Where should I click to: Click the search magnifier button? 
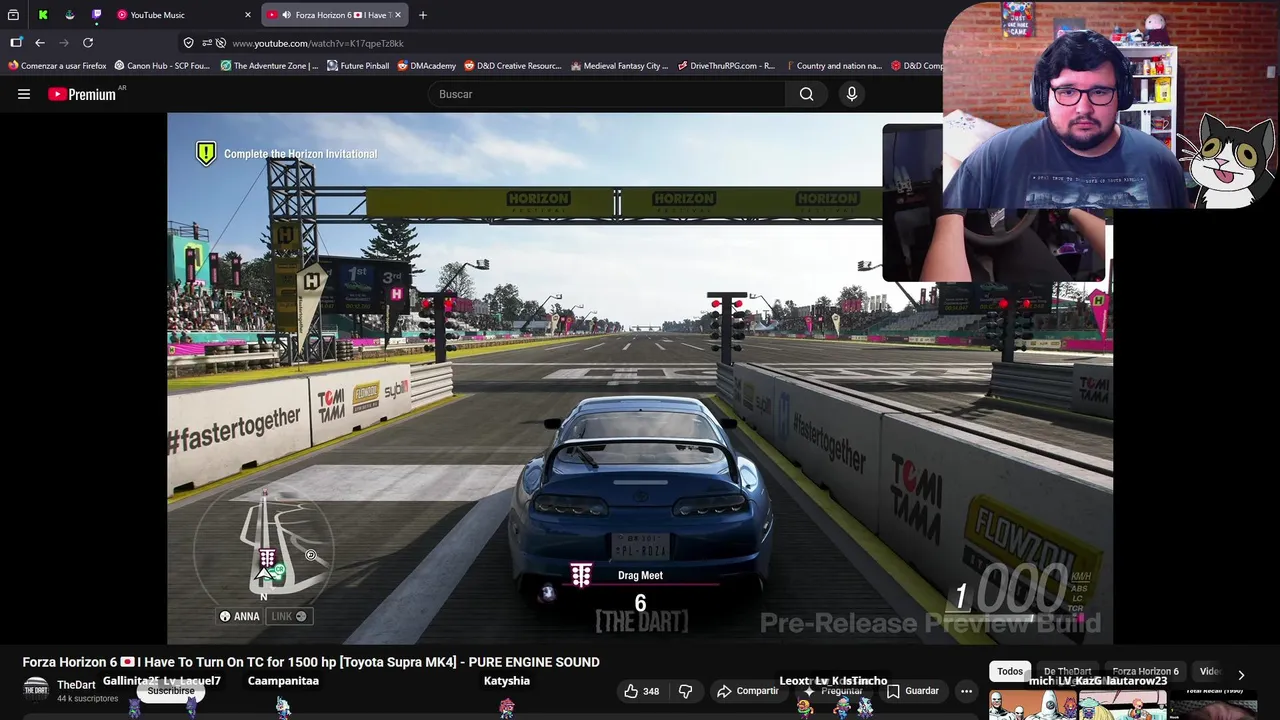(x=806, y=94)
